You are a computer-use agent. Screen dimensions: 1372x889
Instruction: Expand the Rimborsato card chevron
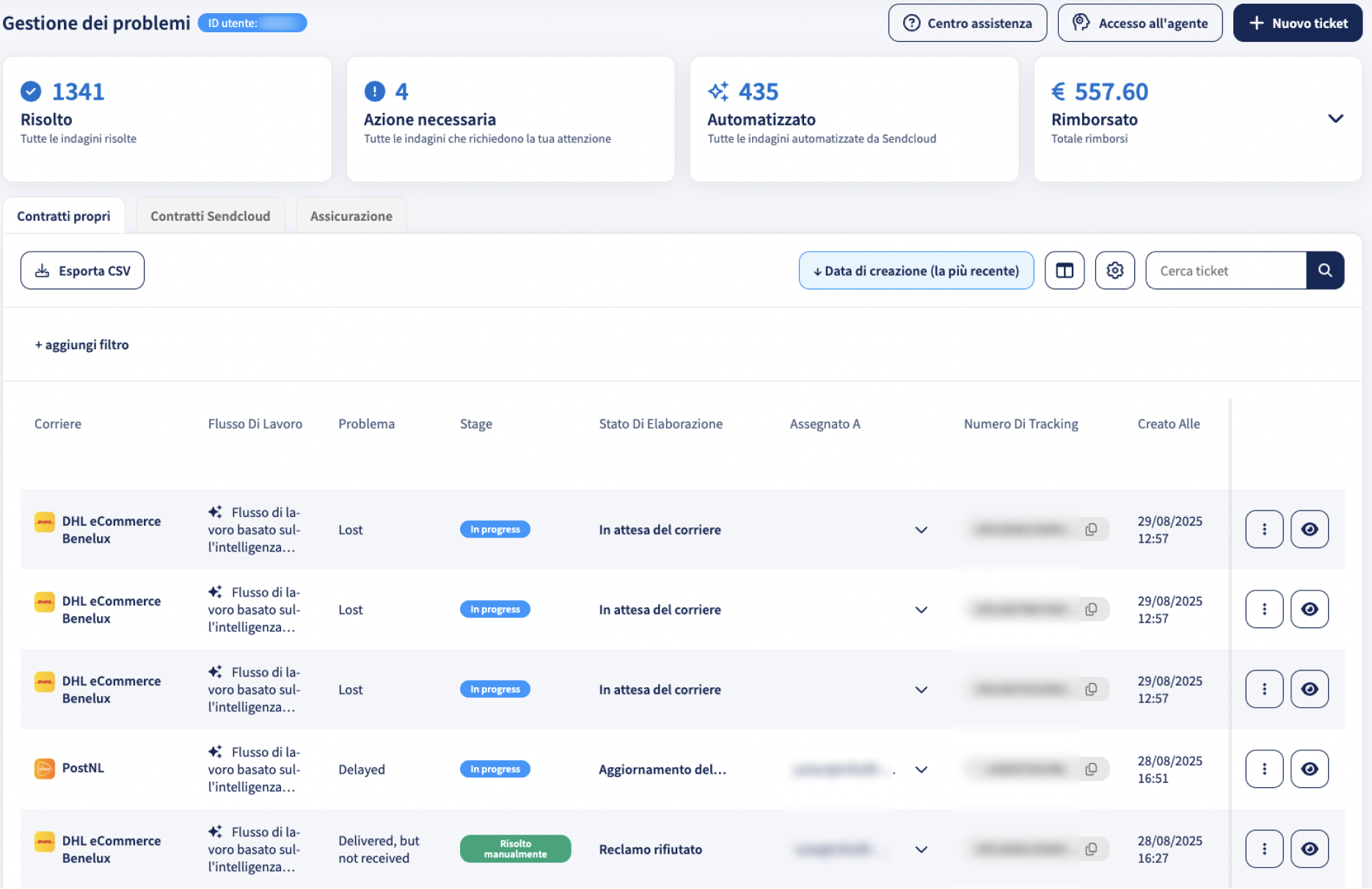tap(1336, 118)
